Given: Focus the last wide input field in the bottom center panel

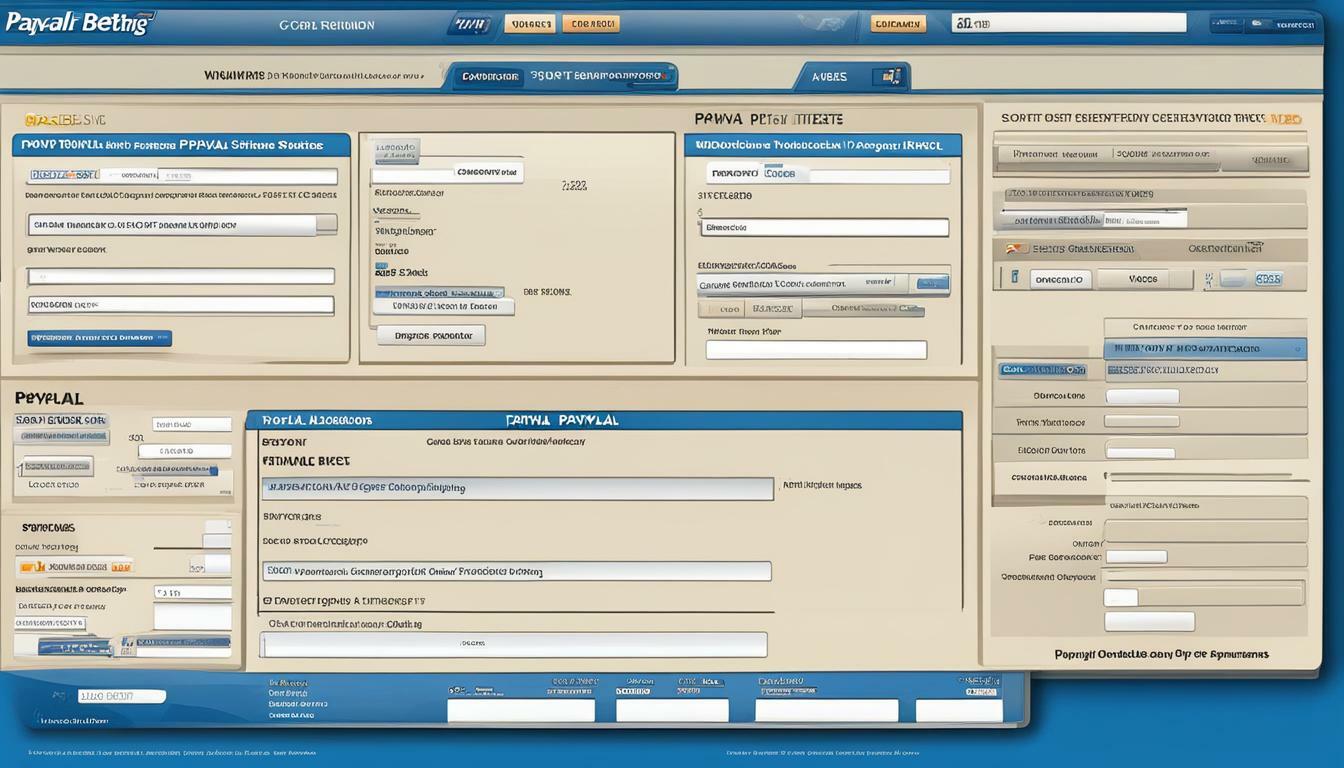Looking at the screenshot, I should coord(513,644).
